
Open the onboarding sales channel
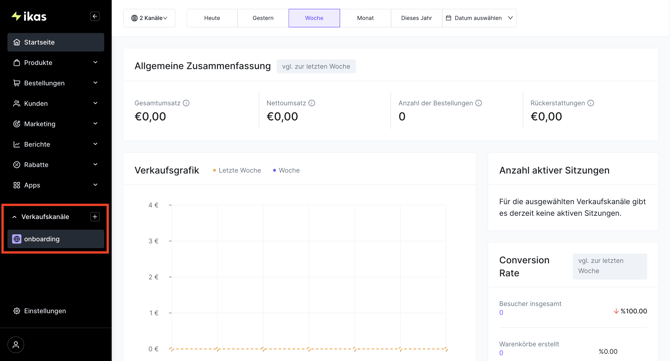(x=56, y=239)
